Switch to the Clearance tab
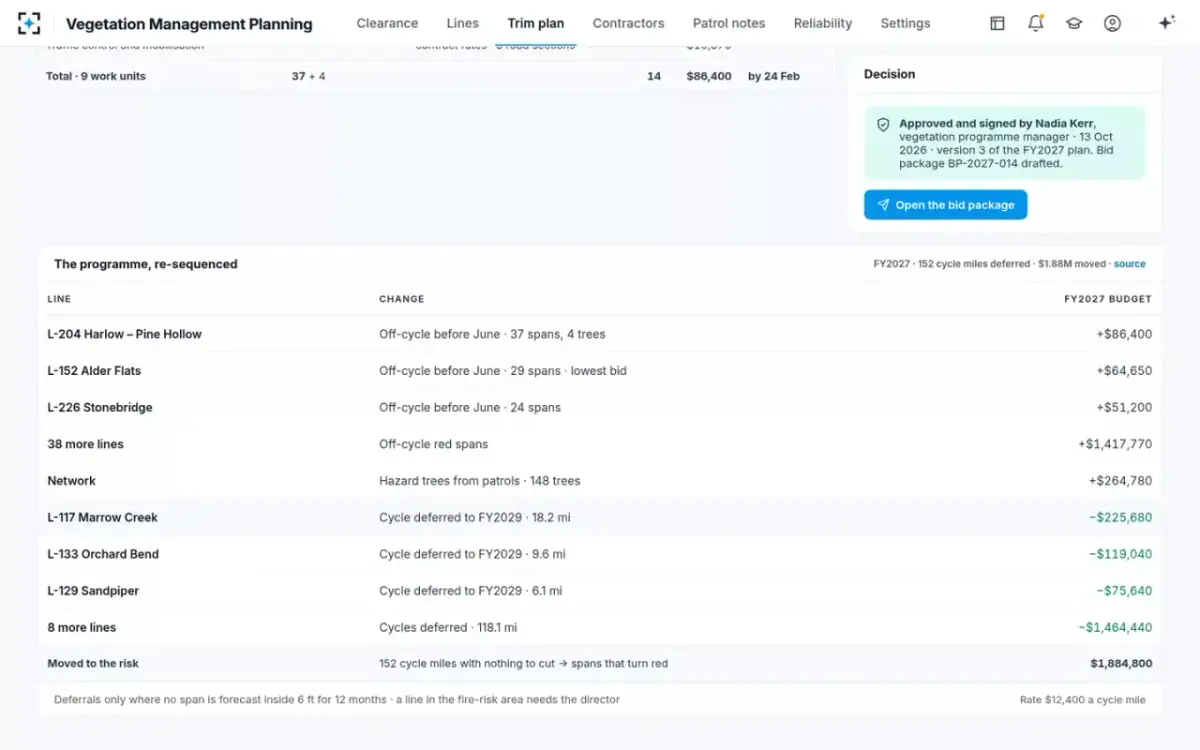The image size is (1200, 750). pos(387,23)
